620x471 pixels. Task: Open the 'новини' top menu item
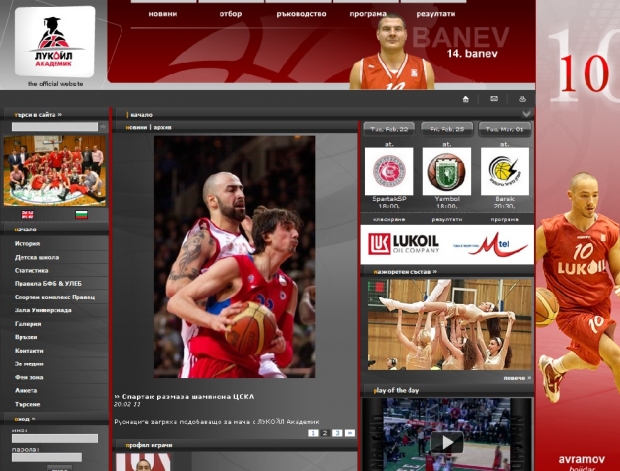pyautogui.click(x=162, y=14)
